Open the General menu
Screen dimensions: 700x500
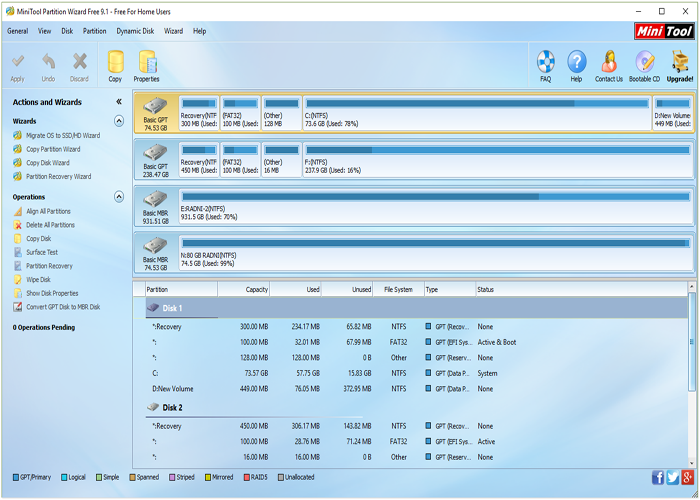coord(18,31)
